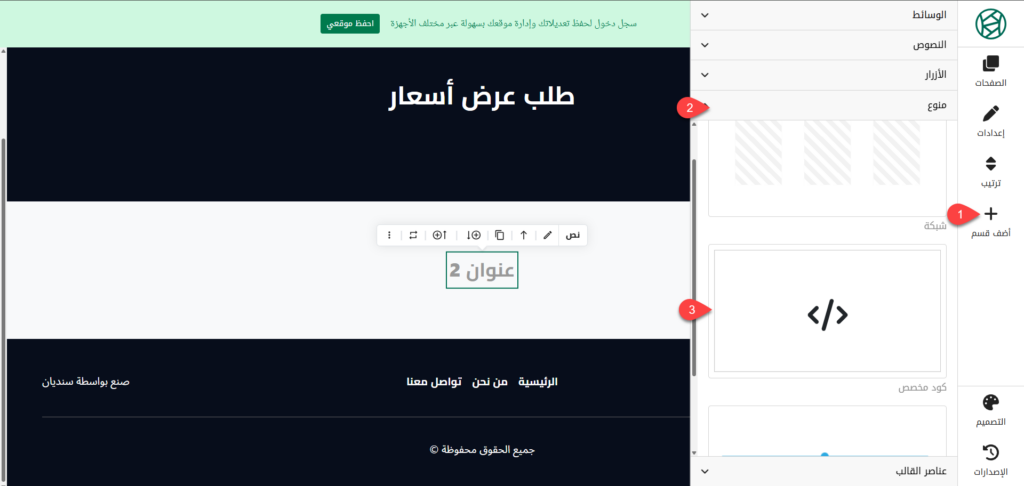Click the swap/replace arrows icon
This screenshot has width=1024, height=486.
click(x=413, y=235)
